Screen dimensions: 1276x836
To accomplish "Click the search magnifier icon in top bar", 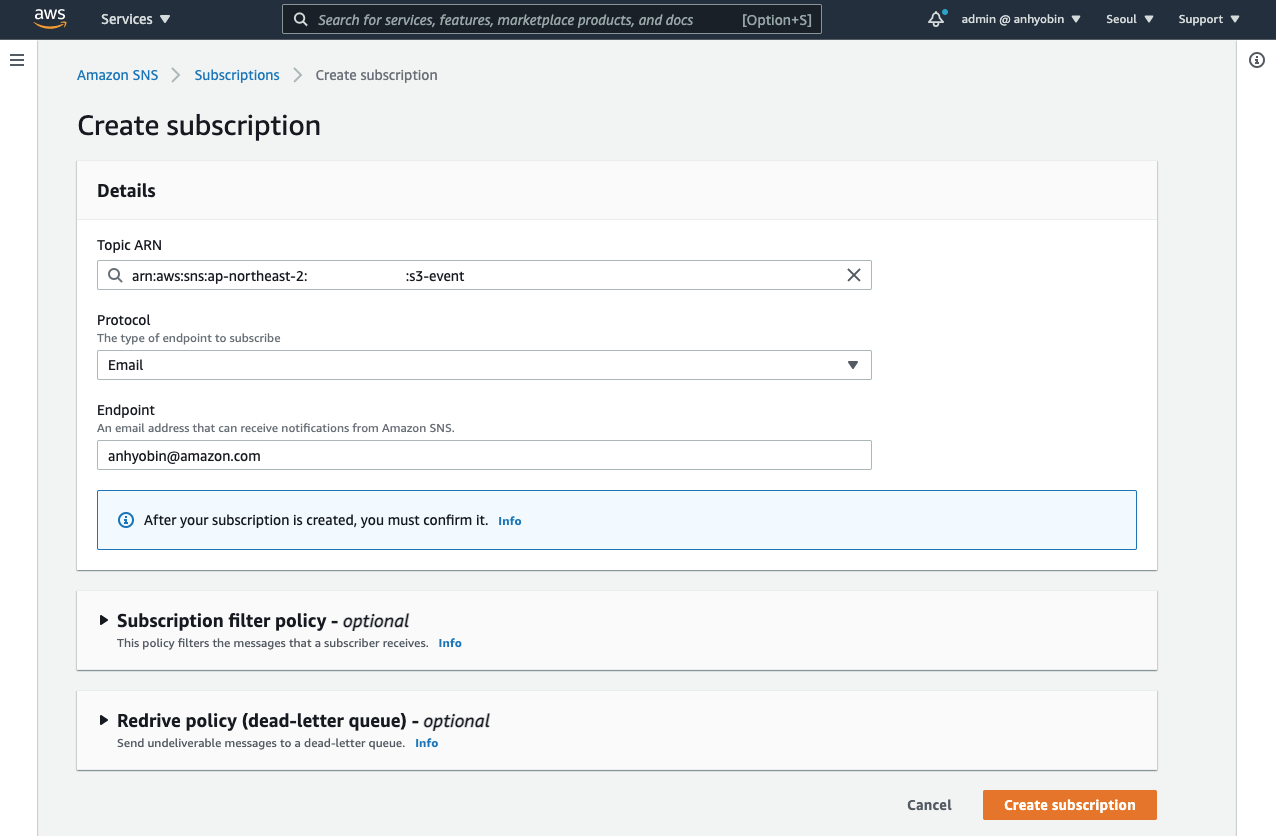I will point(300,19).
